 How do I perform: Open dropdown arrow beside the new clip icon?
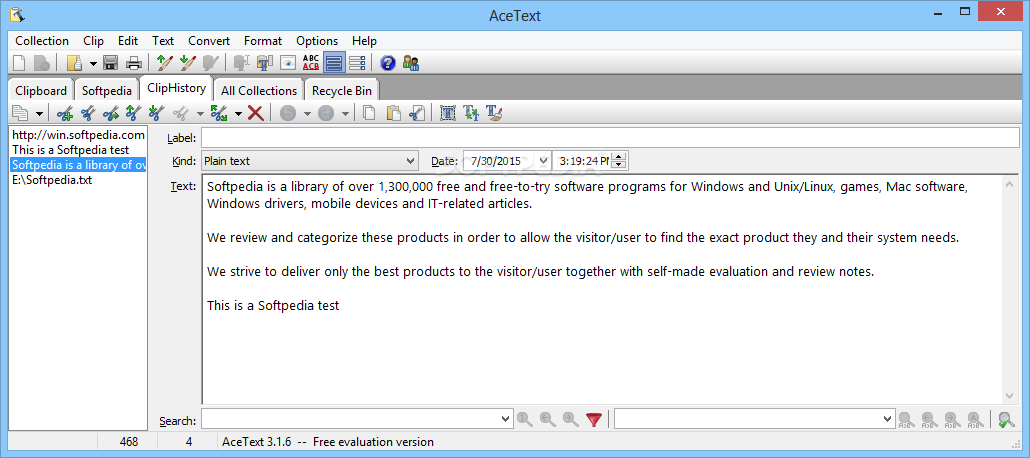click(x=39, y=114)
